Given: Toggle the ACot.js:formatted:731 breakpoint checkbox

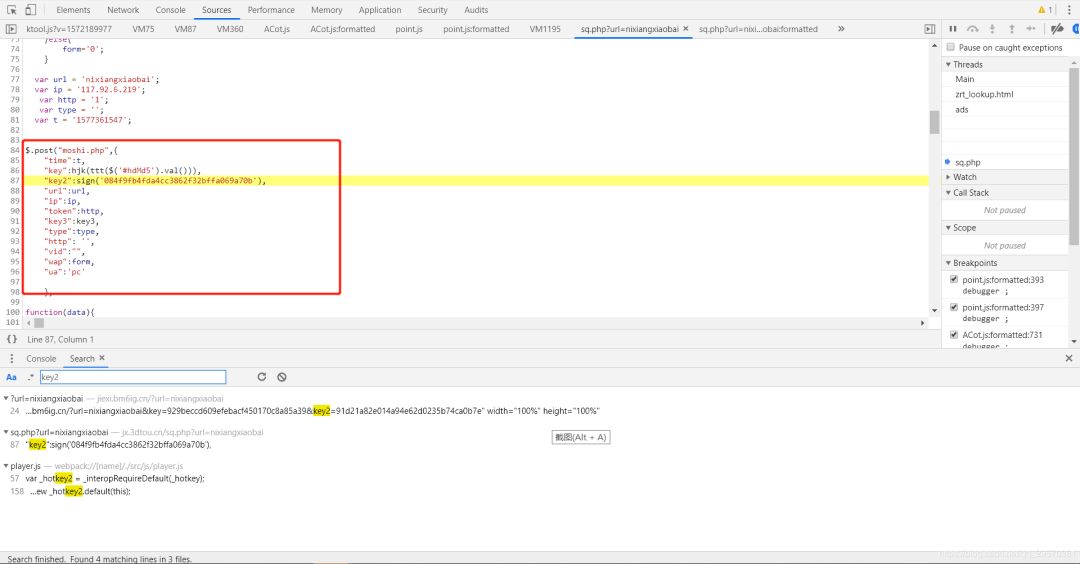Looking at the screenshot, I should (953, 335).
